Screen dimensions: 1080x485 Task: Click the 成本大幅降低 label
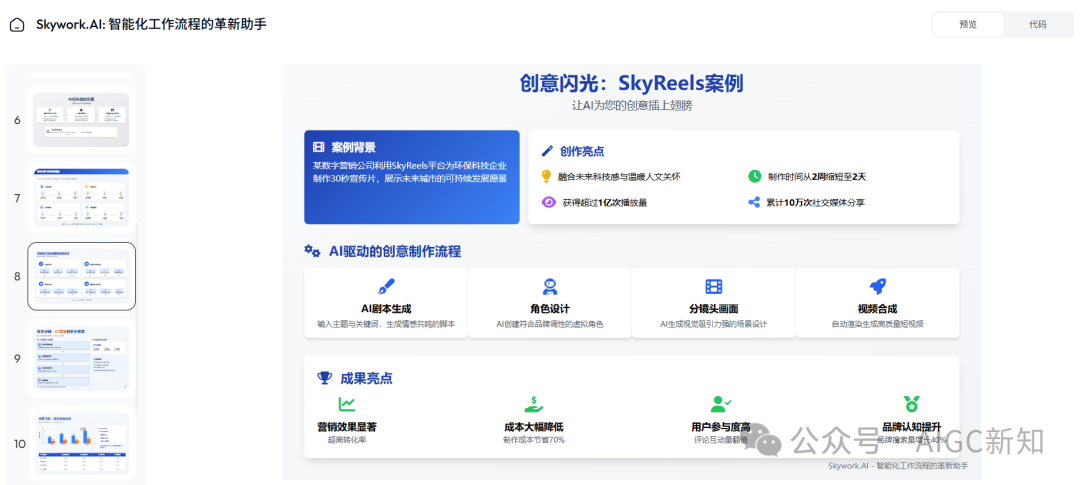pyautogui.click(x=534, y=427)
